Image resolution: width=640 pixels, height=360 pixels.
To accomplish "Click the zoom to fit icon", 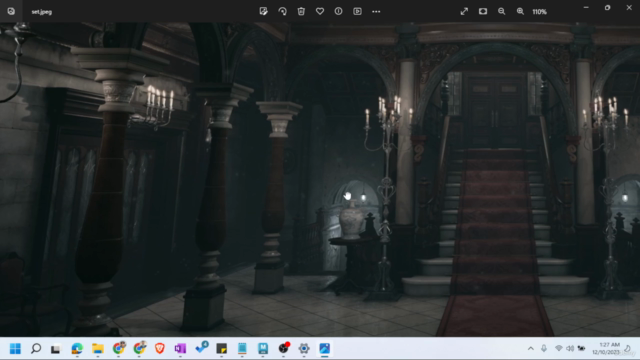I will tap(483, 11).
